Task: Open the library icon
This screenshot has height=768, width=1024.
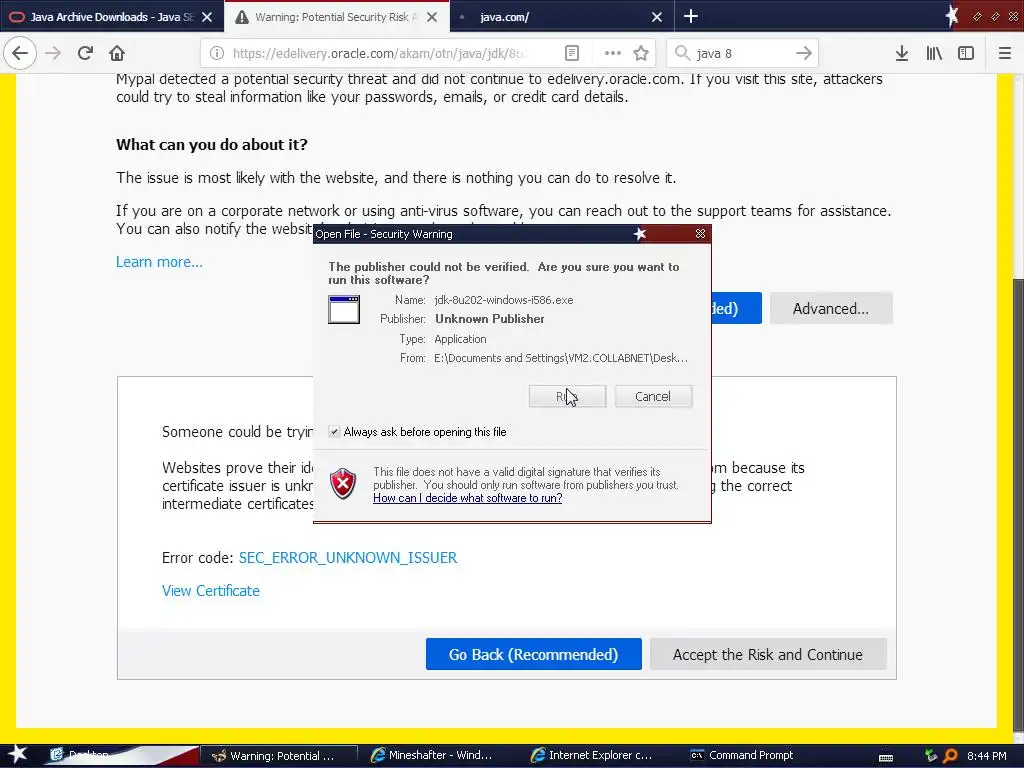Action: click(x=934, y=53)
